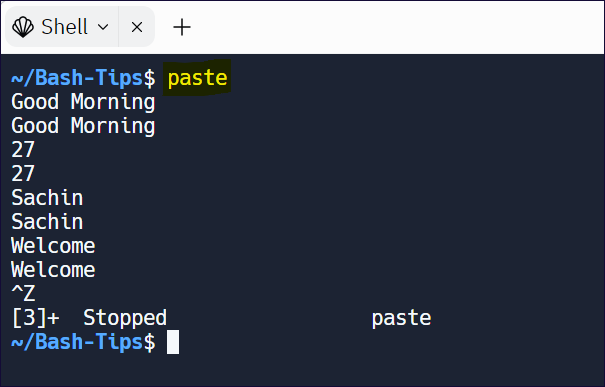Viewport: 605px width, 387px height.
Task: Click the first Good Morning output line
Action: tap(83, 102)
